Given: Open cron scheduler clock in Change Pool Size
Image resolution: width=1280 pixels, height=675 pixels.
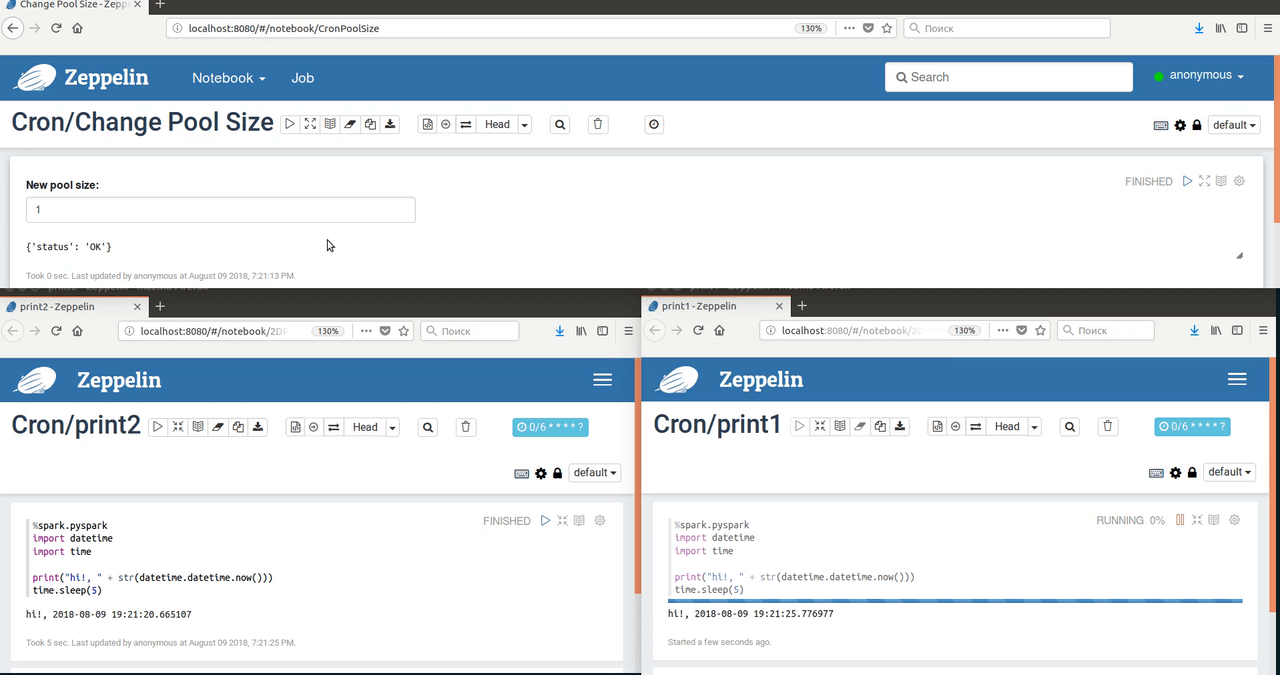Looking at the screenshot, I should pos(654,125).
